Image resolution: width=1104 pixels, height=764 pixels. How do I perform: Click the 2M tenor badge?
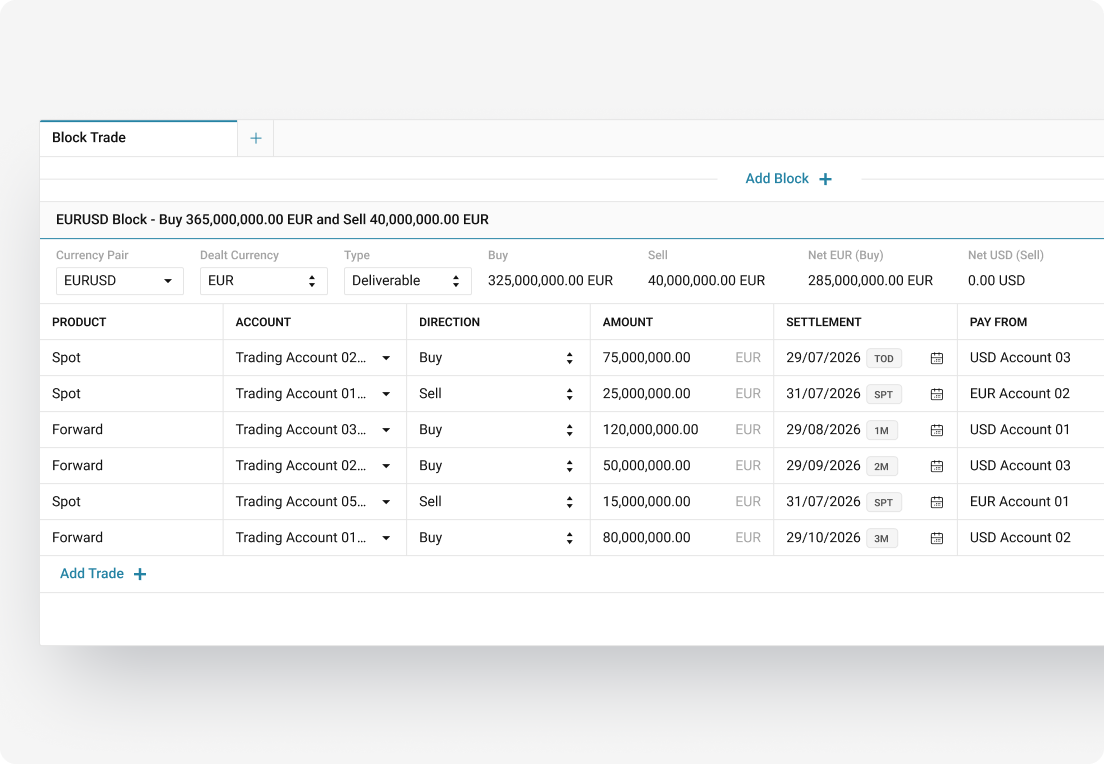coord(882,466)
